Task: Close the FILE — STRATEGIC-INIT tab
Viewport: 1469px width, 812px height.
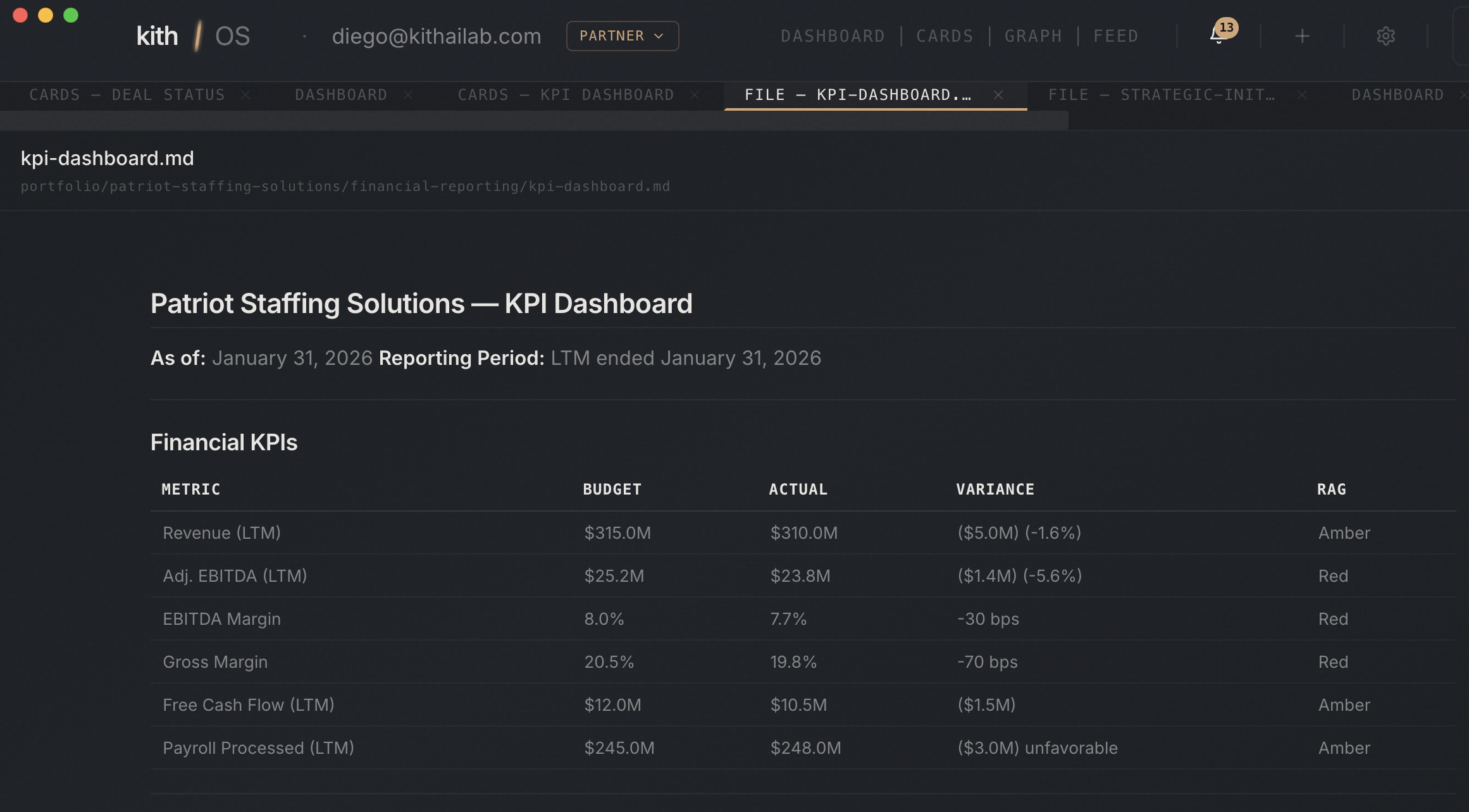Action: pyautogui.click(x=1303, y=95)
